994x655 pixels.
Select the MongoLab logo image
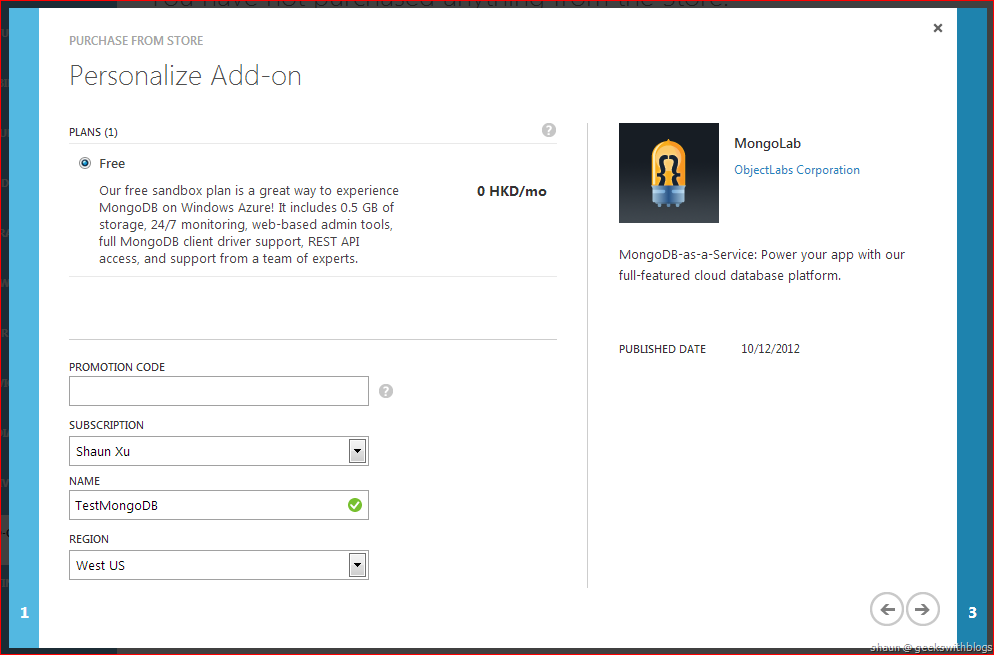(669, 173)
